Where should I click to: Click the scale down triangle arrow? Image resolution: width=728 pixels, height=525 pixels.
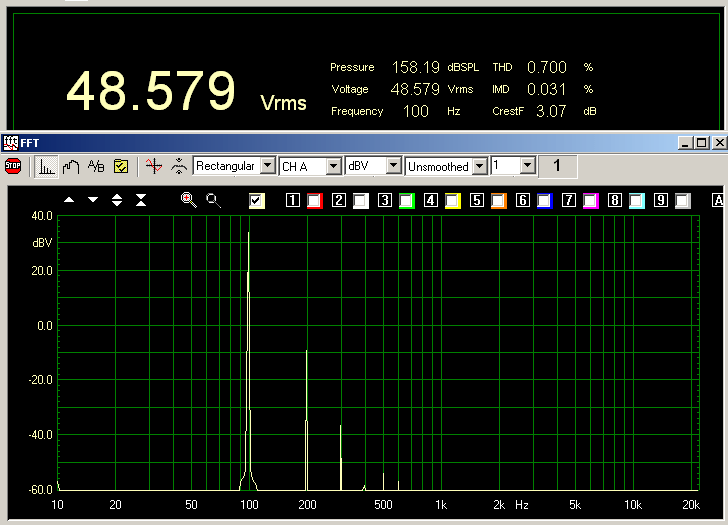click(x=93, y=200)
